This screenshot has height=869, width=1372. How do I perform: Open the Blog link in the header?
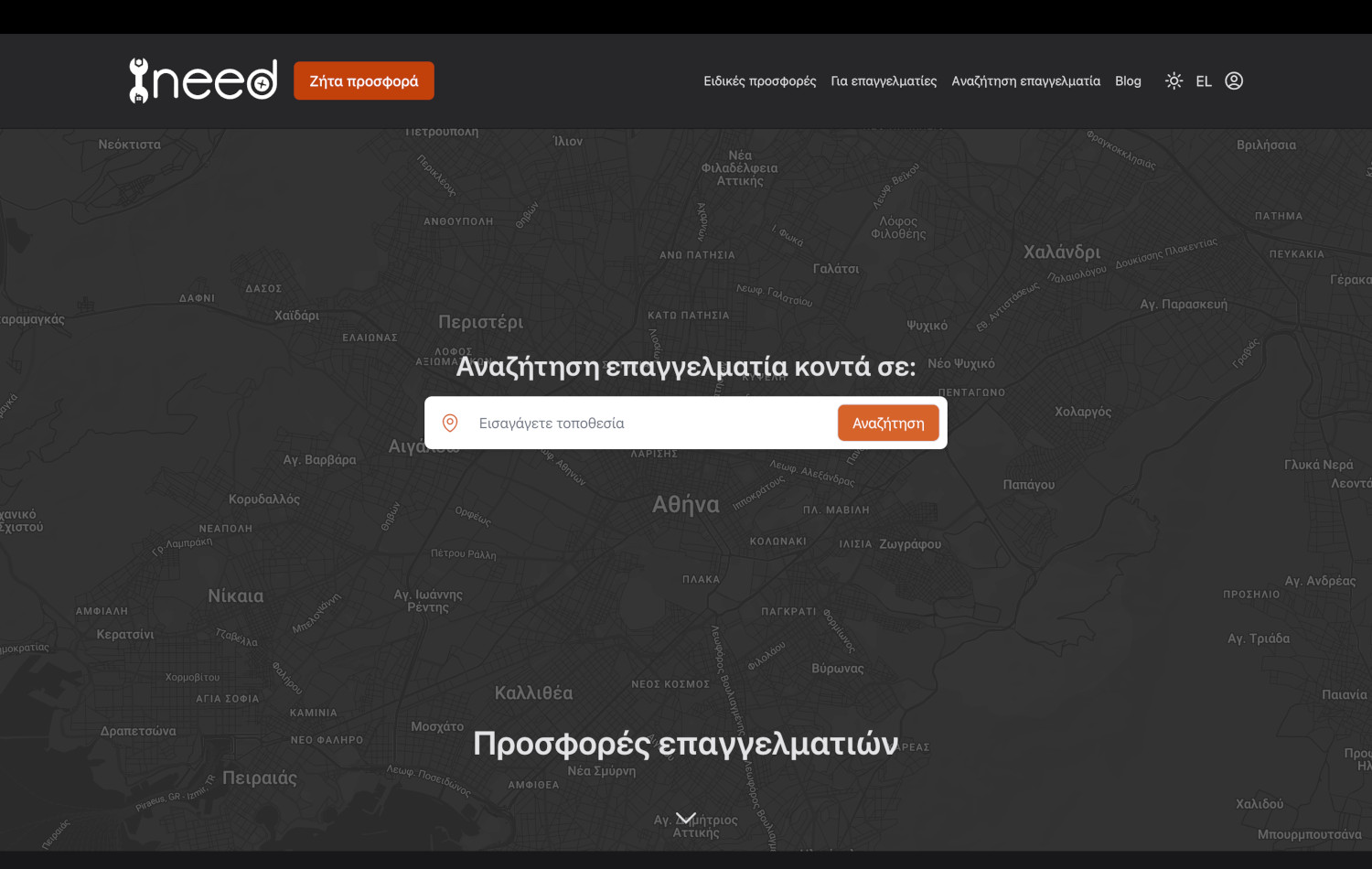coord(1128,81)
